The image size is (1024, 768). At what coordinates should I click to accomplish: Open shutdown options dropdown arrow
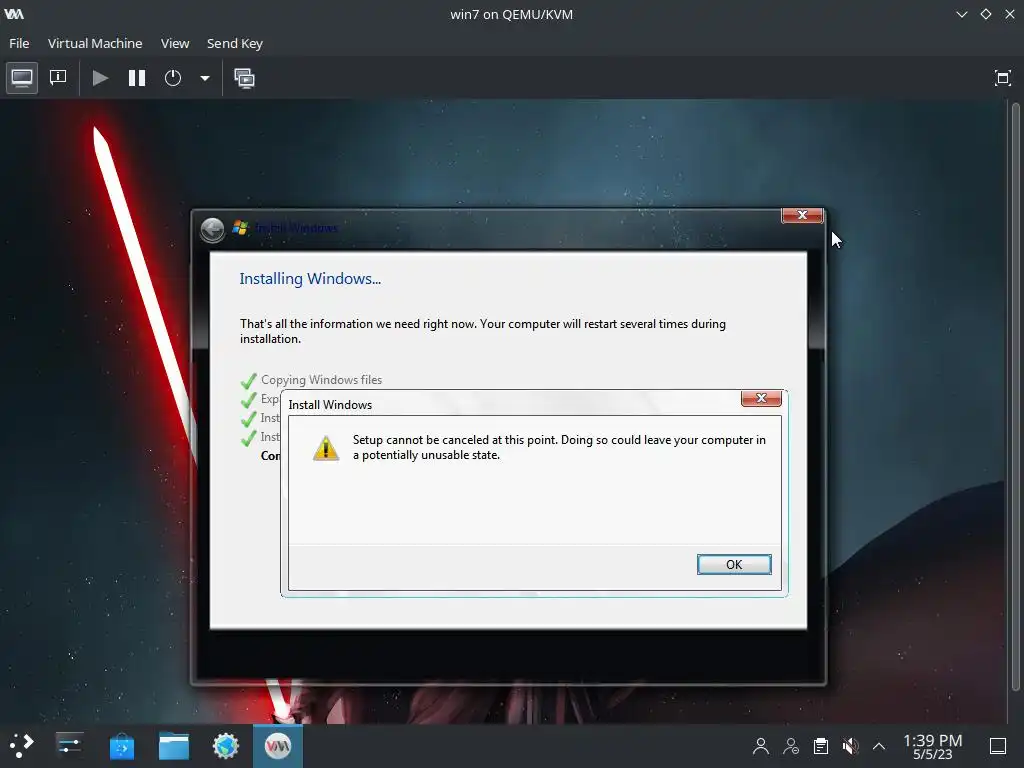click(x=204, y=78)
